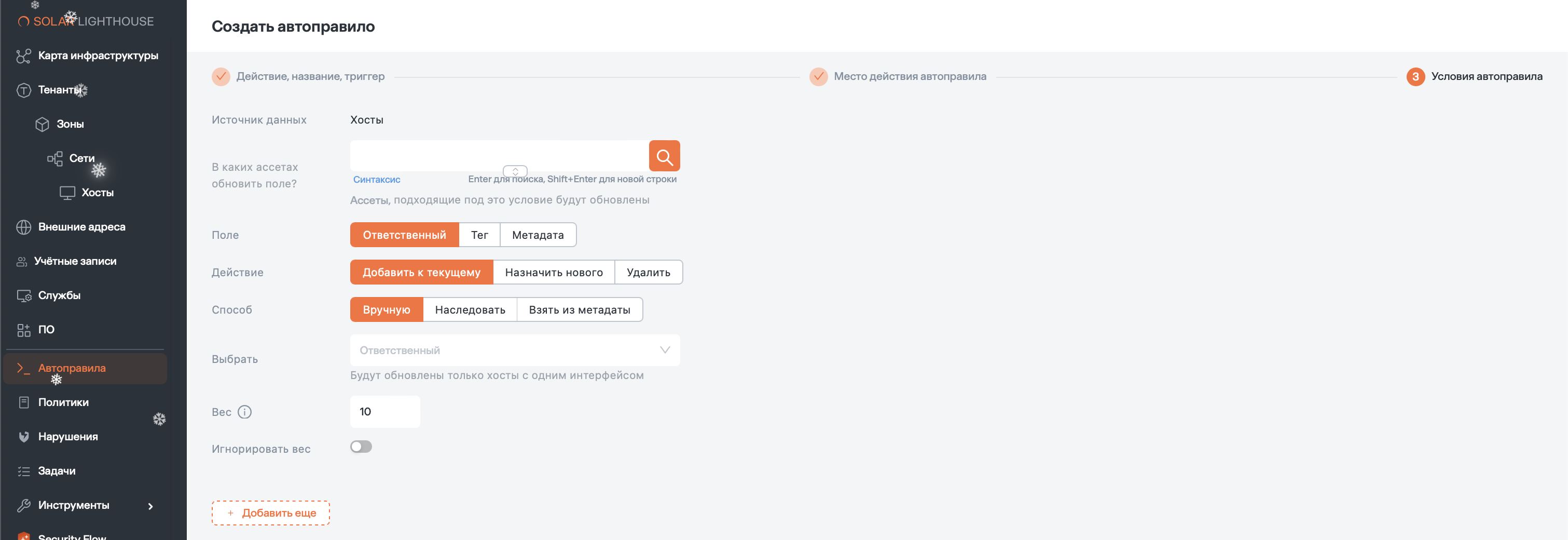The height and width of the screenshot is (540, 1568).
Task: Select Тег field option
Action: [479, 235]
